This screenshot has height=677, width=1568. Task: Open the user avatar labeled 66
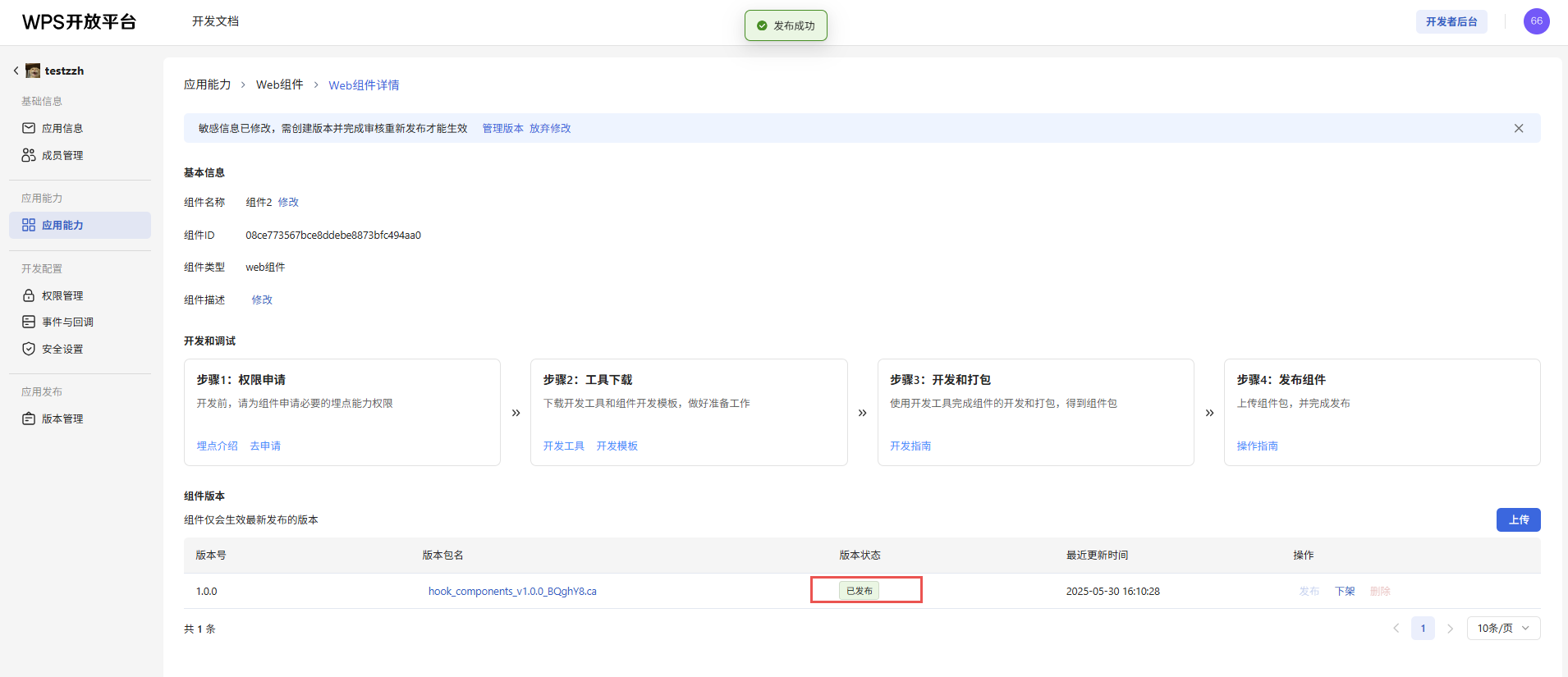click(1536, 21)
